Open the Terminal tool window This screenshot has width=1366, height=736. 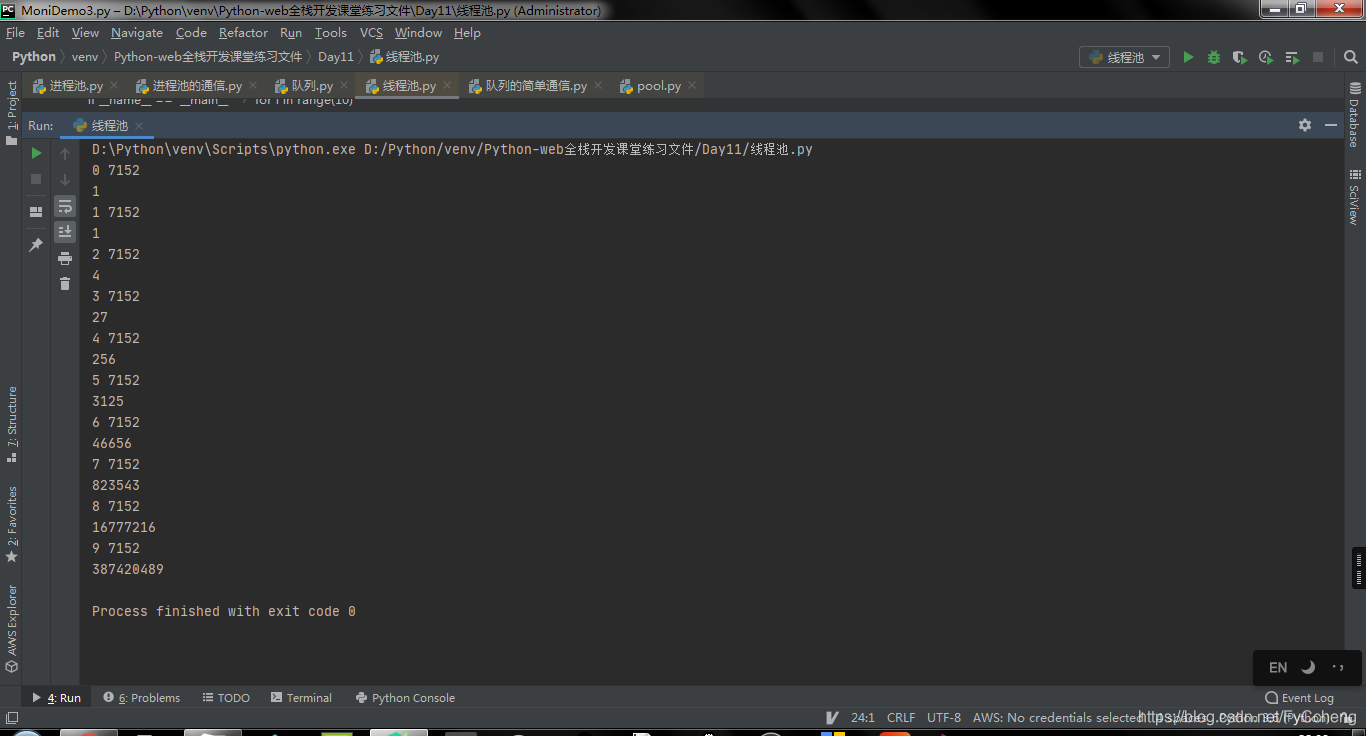pos(301,698)
